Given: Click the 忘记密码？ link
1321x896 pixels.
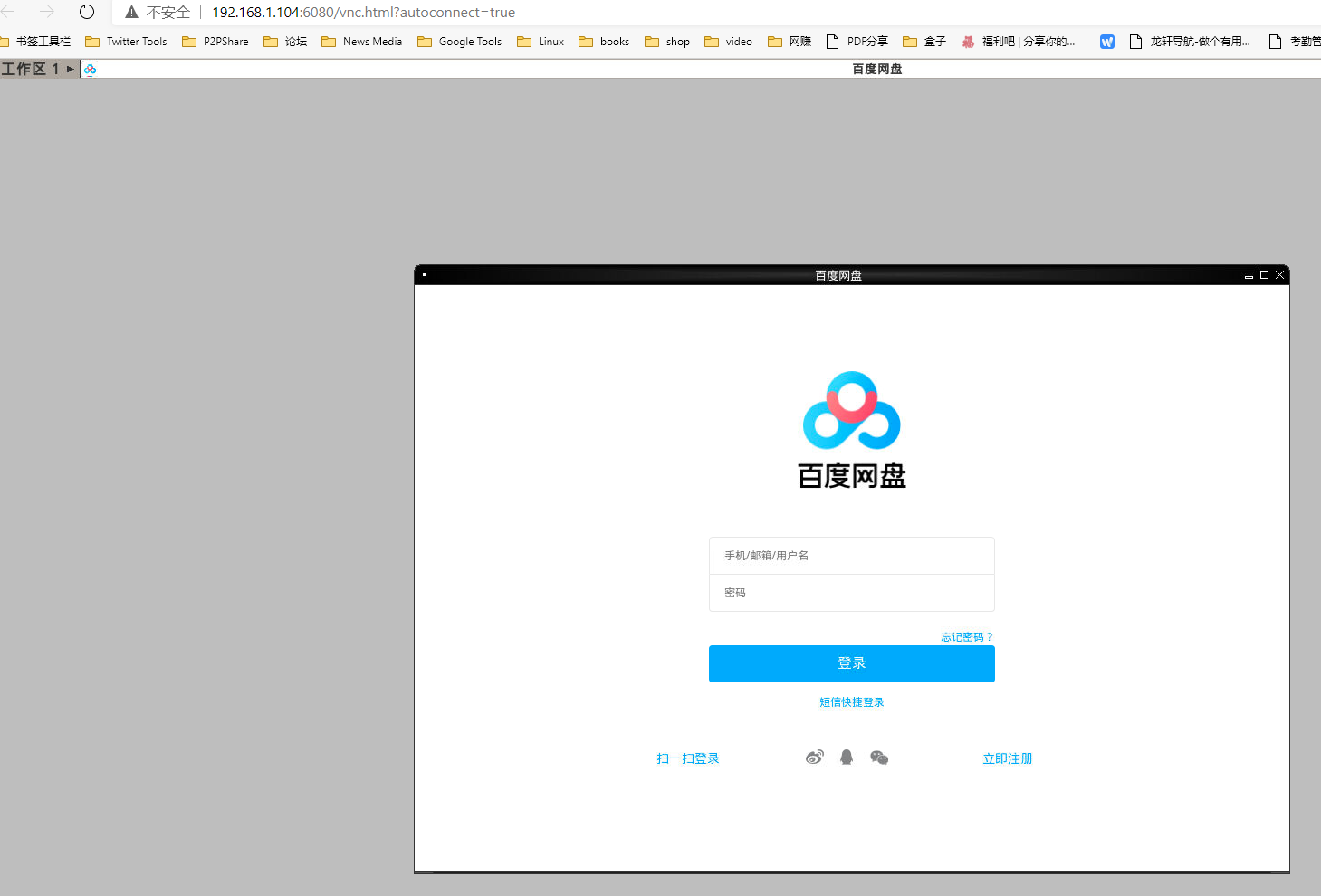Looking at the screenshot, I should point(967,637).
